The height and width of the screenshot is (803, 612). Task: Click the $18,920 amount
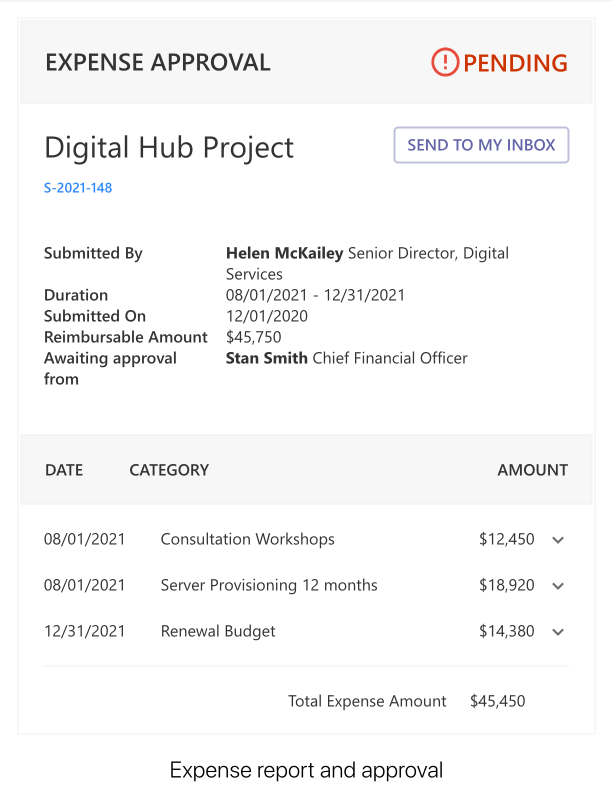[507, 585]
